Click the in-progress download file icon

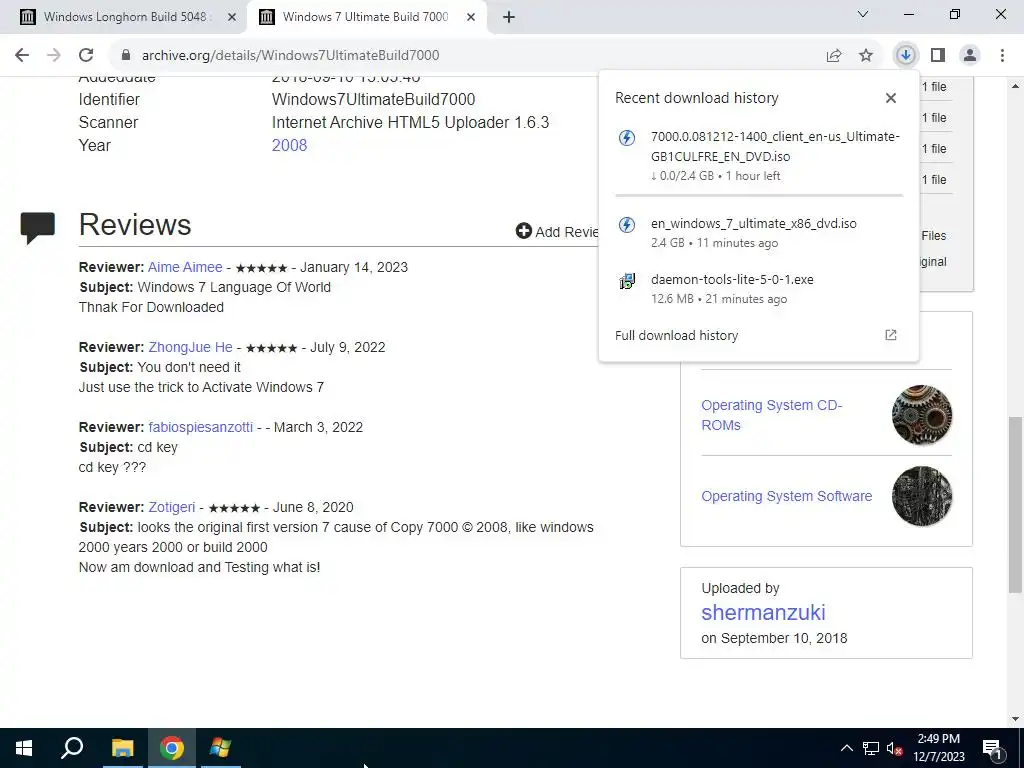tap(627, 138)
